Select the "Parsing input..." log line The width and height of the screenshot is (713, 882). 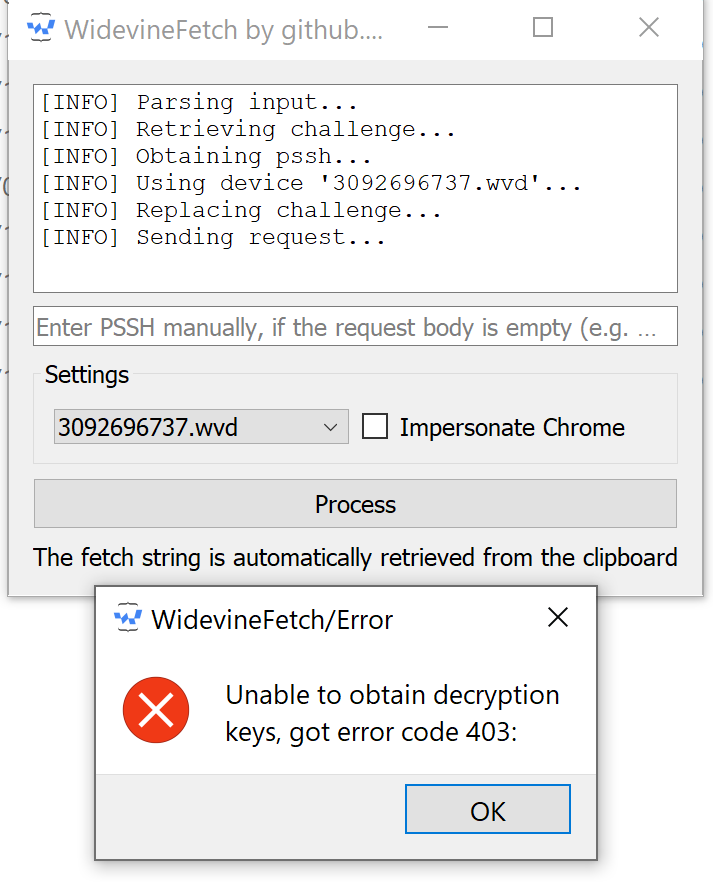198,102
